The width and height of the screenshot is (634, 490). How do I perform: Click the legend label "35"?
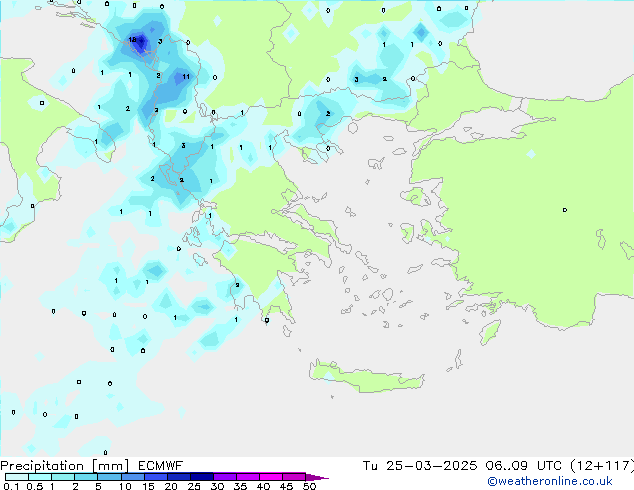point(240,486)
